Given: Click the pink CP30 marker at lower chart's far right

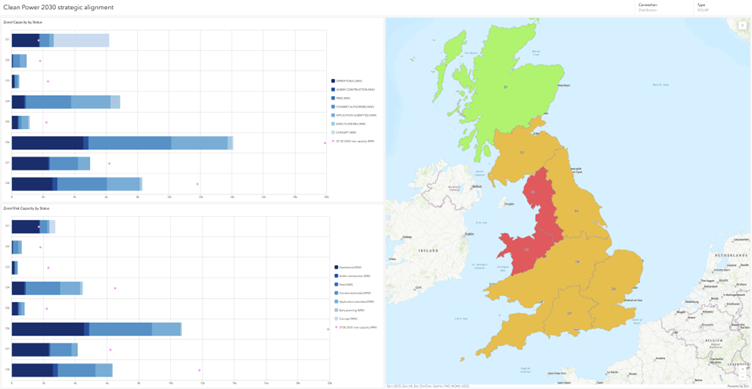Looking at the screenshot, I should [x=328, y=329].
